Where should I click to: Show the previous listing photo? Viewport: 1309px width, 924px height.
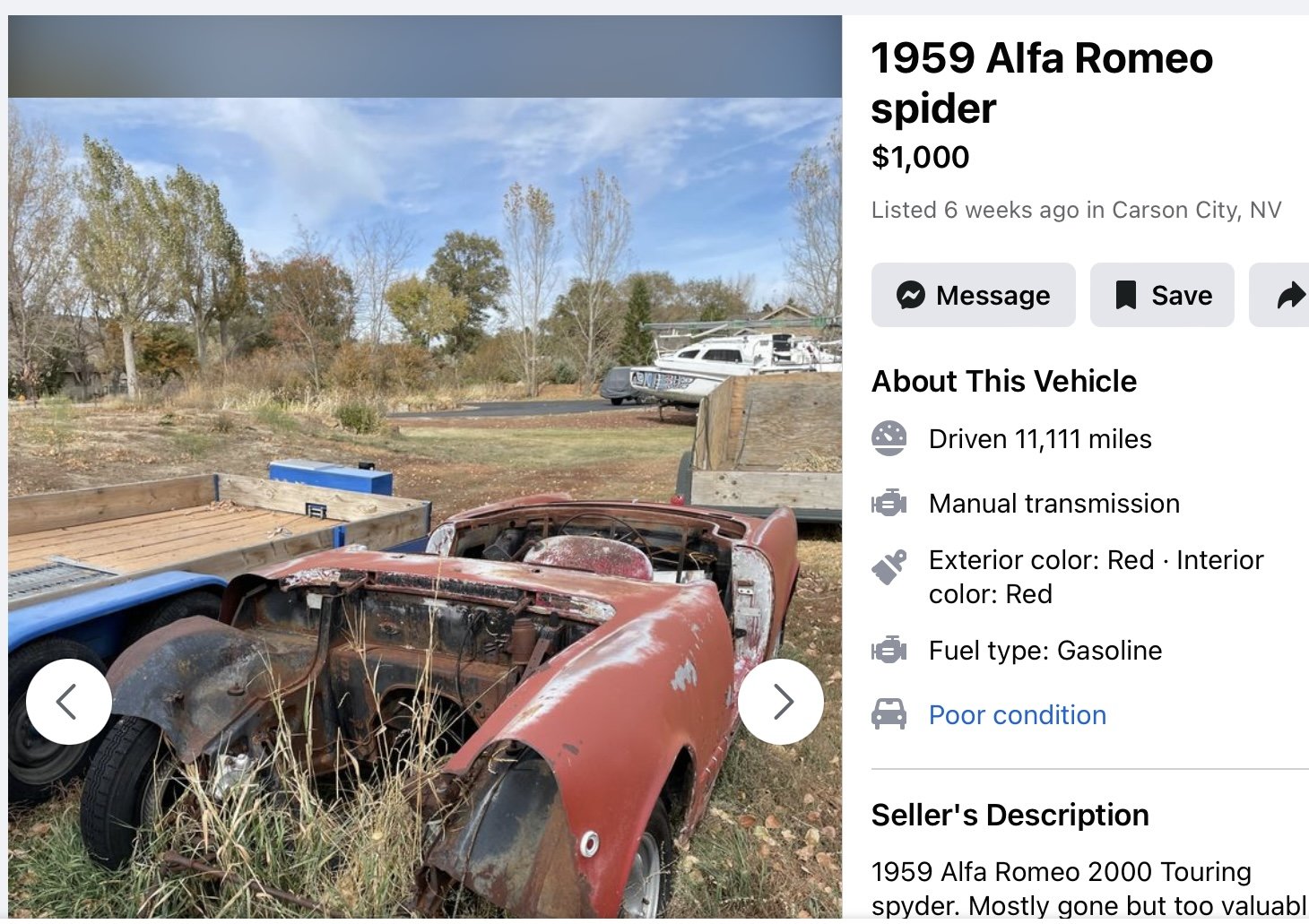click(69, 702)
